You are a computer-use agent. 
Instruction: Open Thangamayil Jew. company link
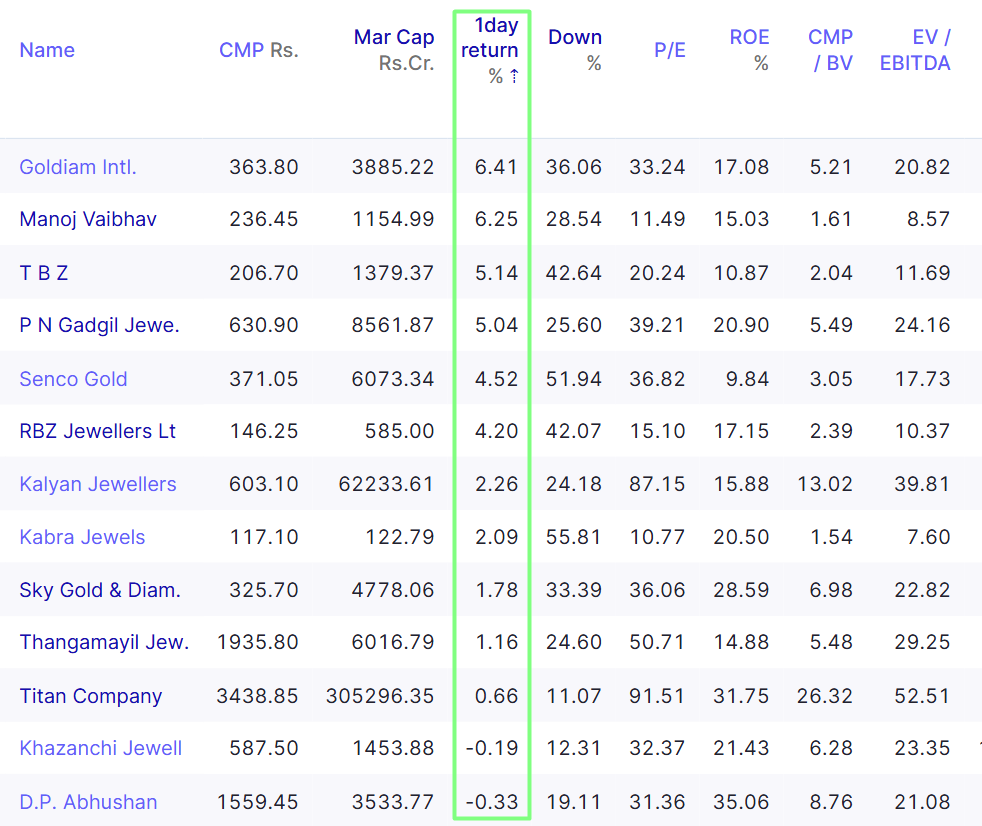104,642
